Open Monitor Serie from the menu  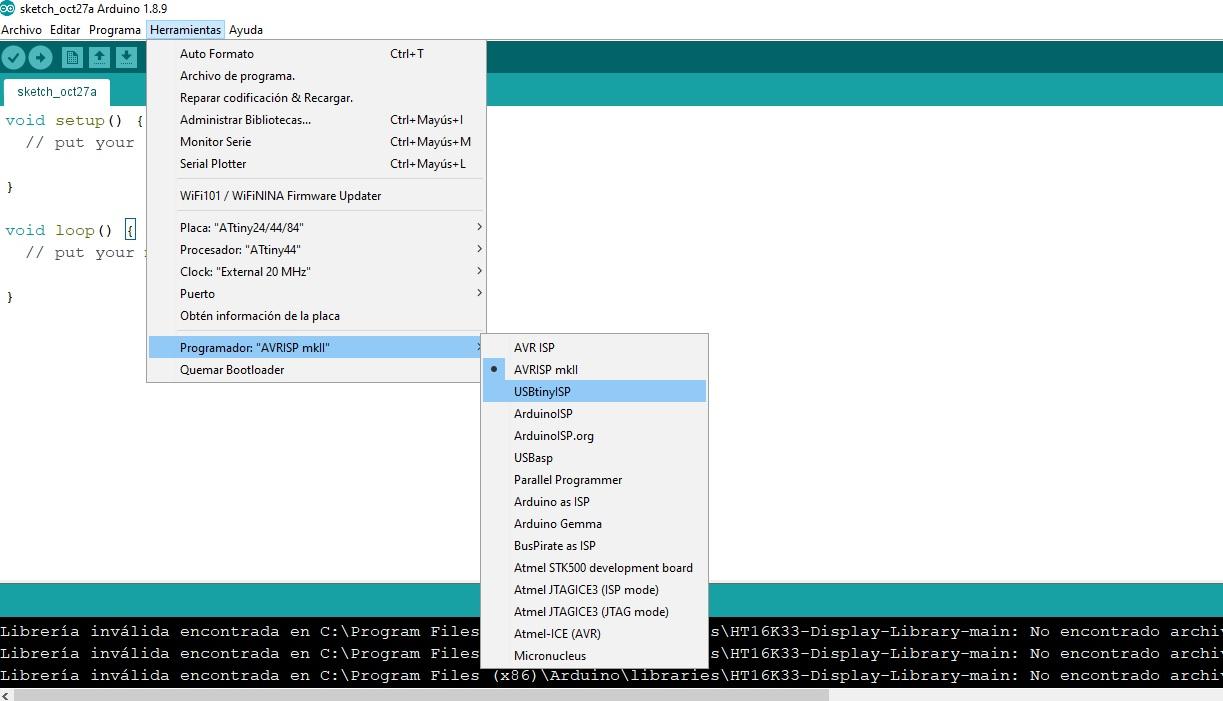[215, 142]
